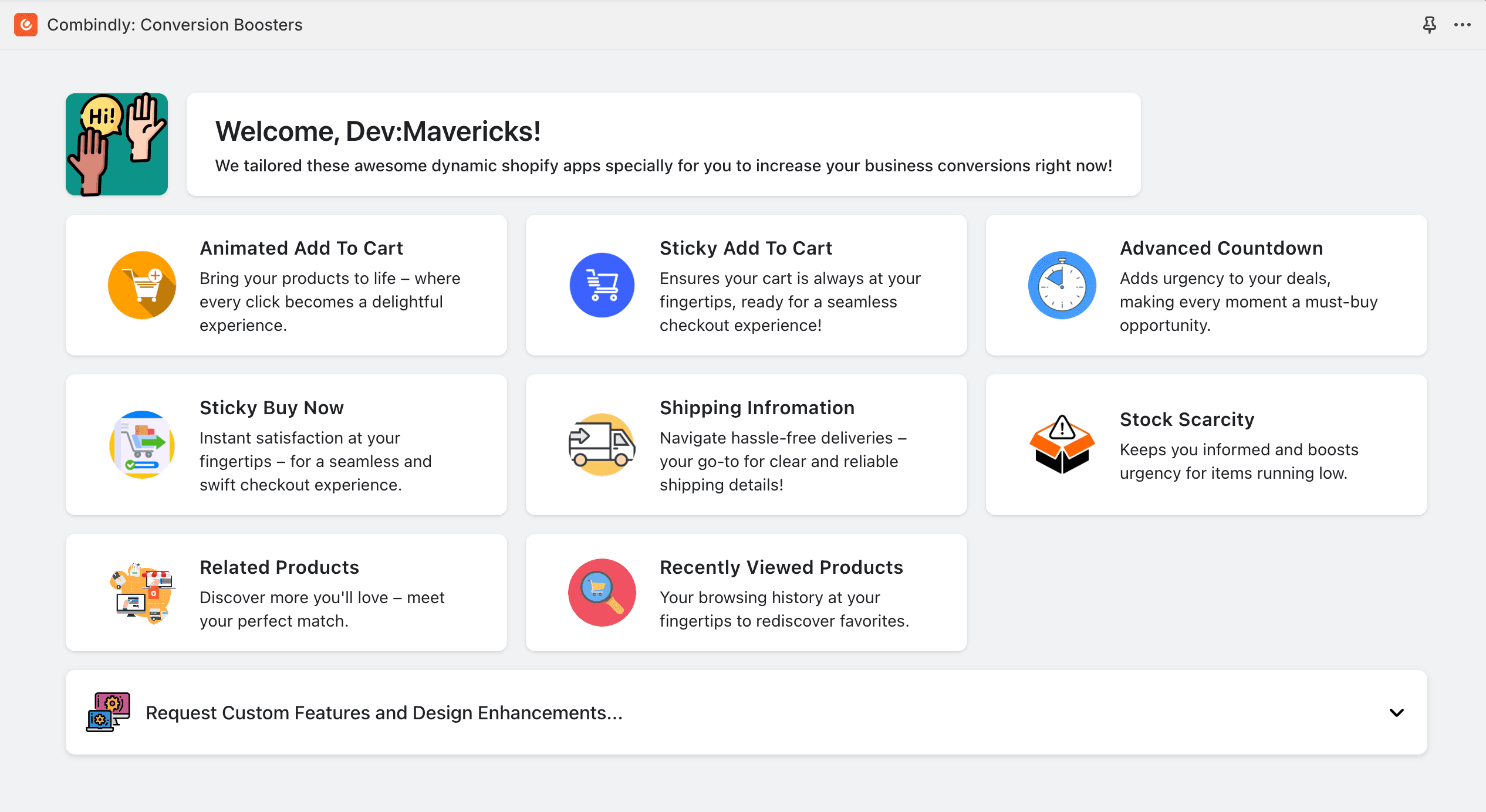
Task: Select the Stock Scarcity card title
Action: coord(1187,419)
